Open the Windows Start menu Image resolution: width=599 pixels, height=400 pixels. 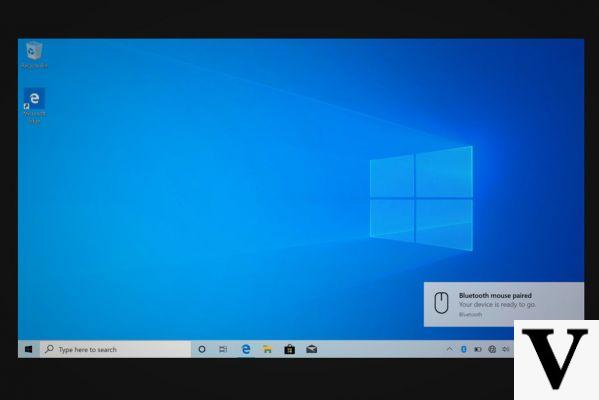(x=29, y=349)
